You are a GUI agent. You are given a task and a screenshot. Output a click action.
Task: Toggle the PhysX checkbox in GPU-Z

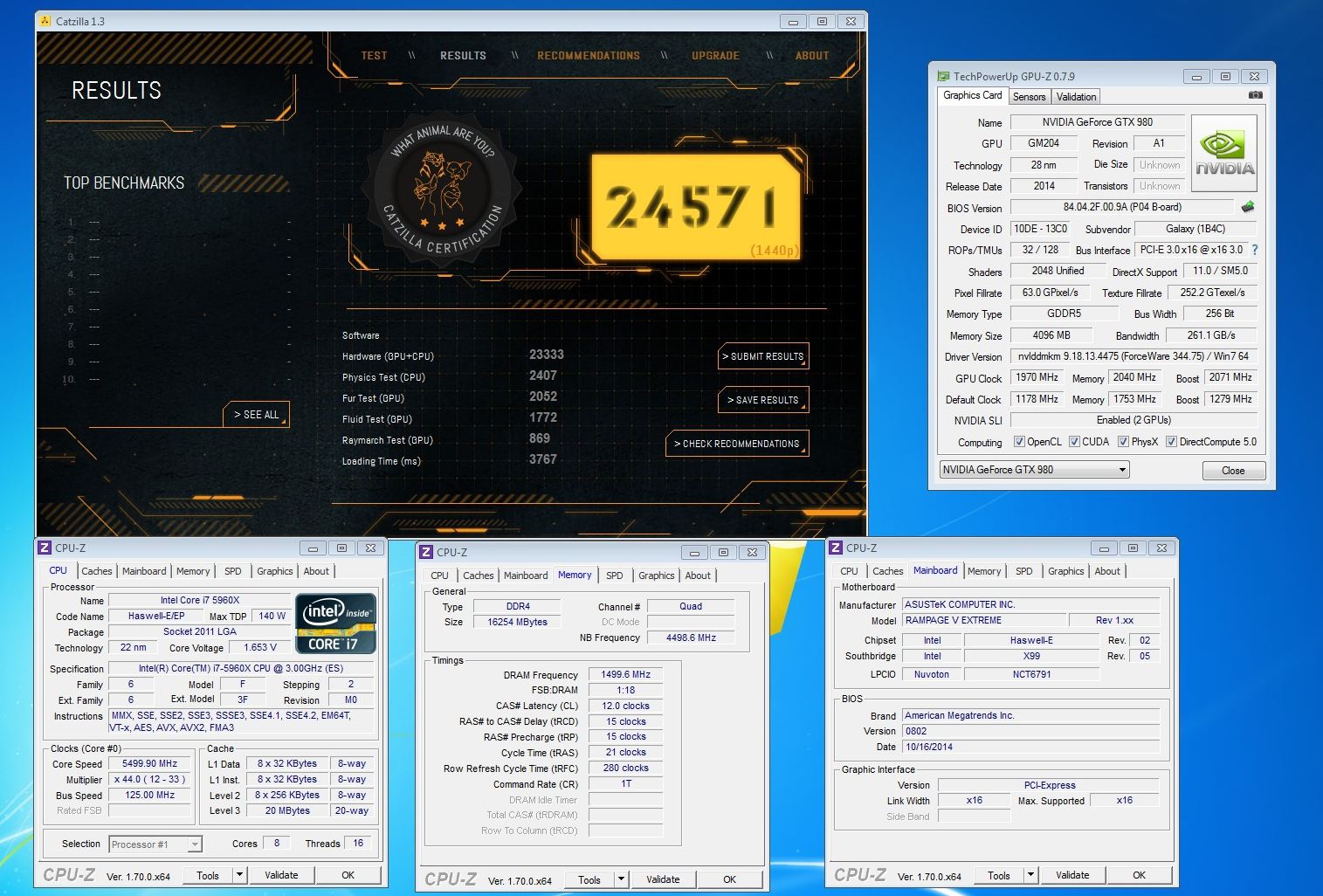coord(1123,442)
